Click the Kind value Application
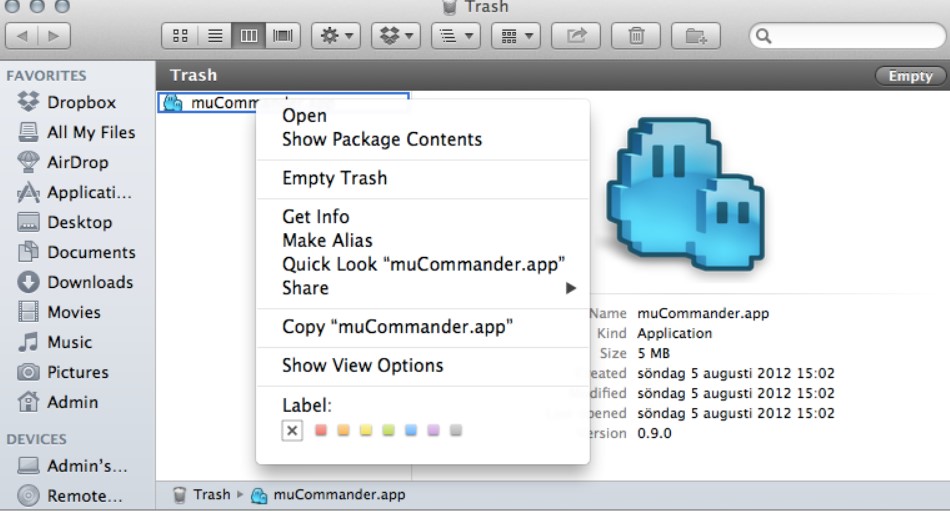 [x=674, y=333]
